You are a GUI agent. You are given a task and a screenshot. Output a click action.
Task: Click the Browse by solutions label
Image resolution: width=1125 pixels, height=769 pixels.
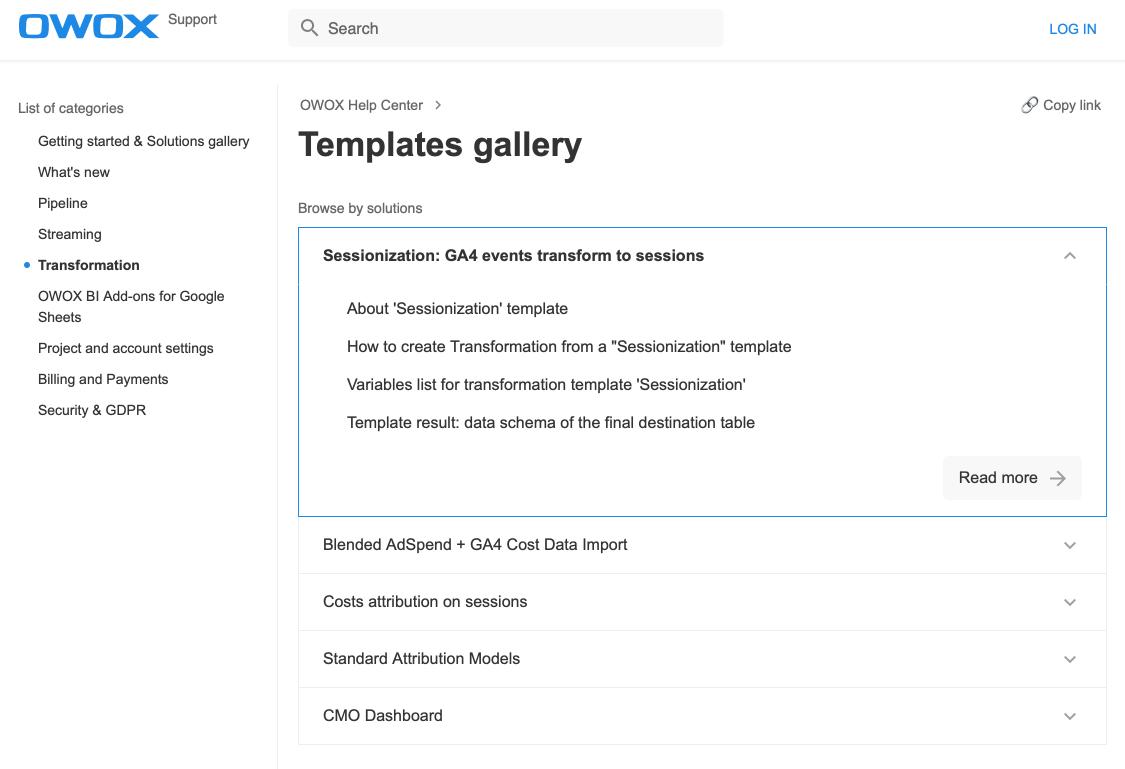pyautogui.click(x=360, y=208)
